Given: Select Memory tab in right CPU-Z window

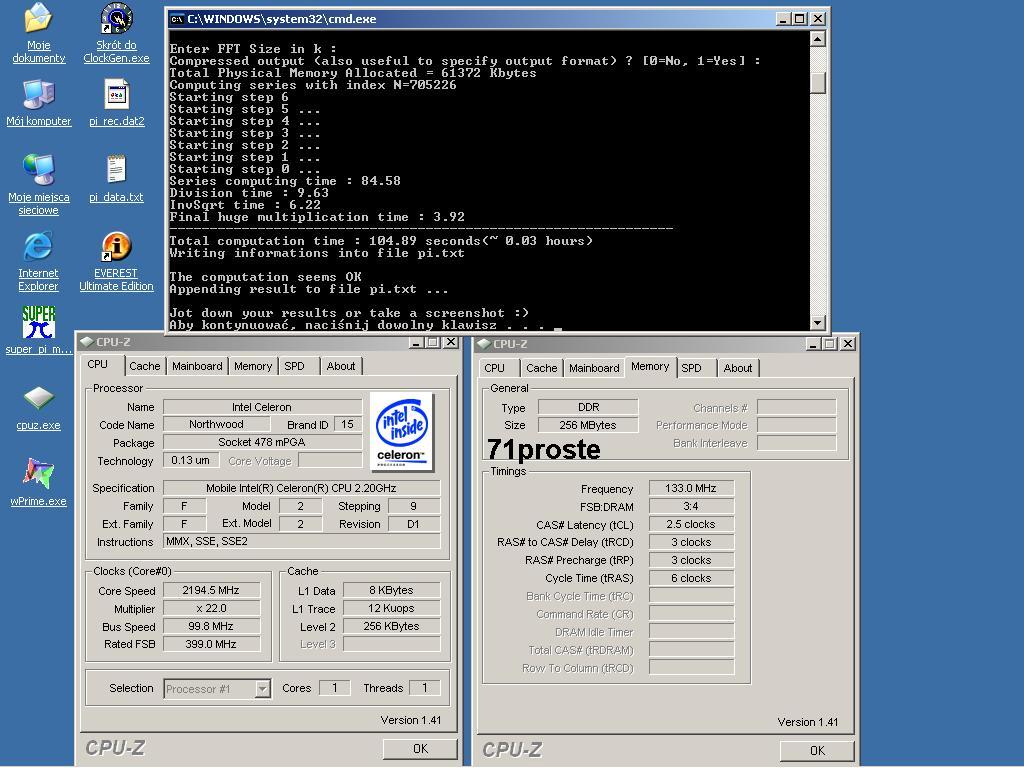Looking at the screenshot, I should coord(650,366).
